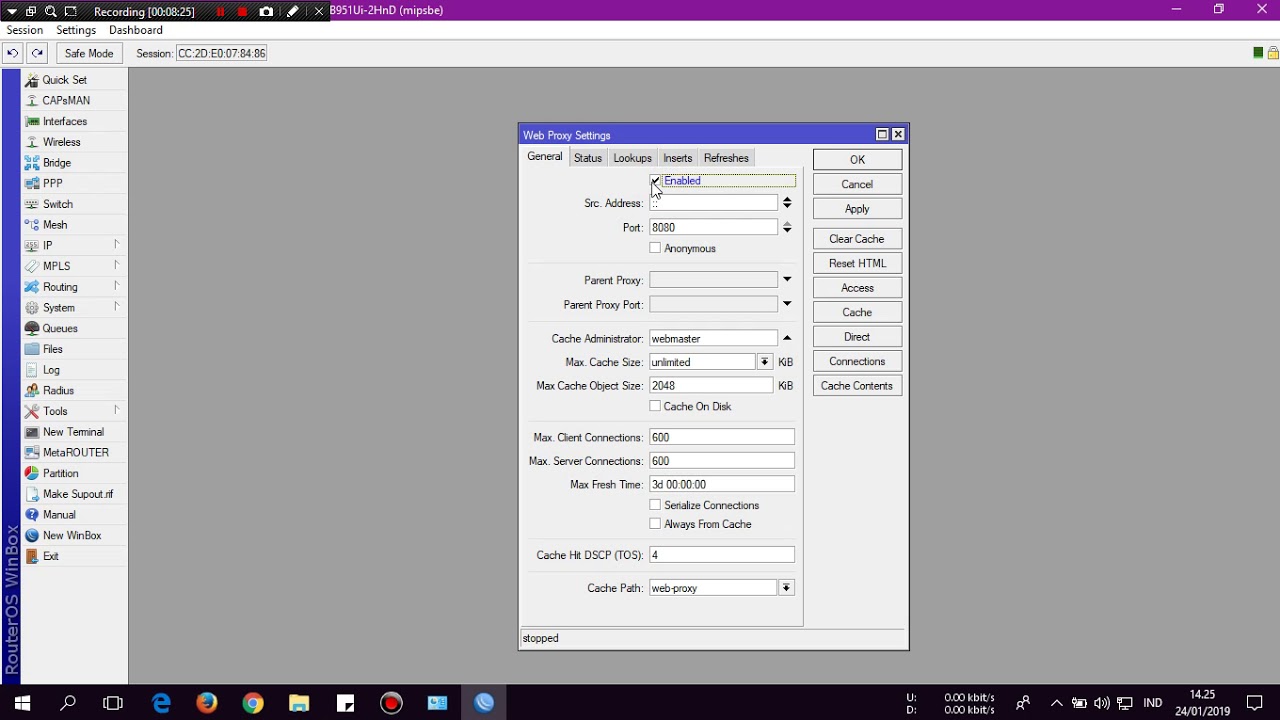Image resolution: width=1280 pixels, height=720 pixels.
Task: Toggle Always From Cache checkbox
Action: [x=655, y=524]
